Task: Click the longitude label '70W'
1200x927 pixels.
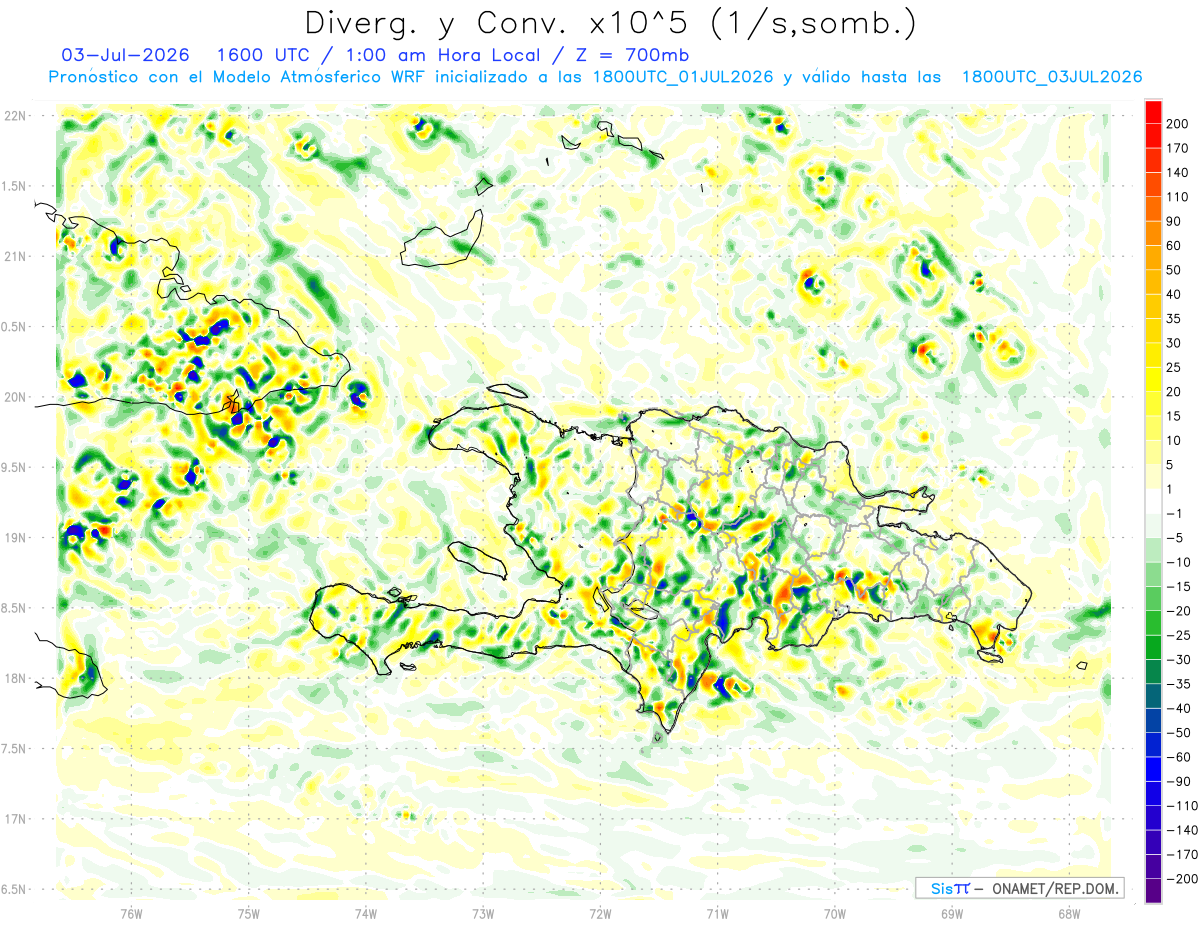Action: click(835, 914)
